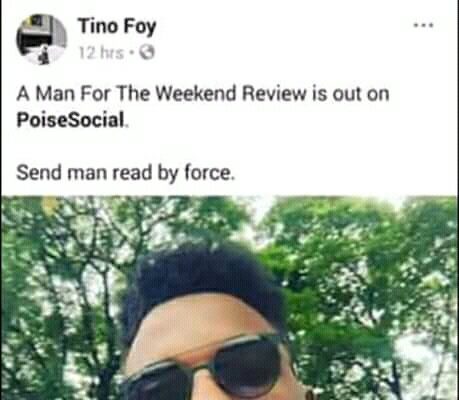This screenshot has height=400, width=459.
Task: Click the word 'Review' in the post
Action: click(x=274, y=94)
